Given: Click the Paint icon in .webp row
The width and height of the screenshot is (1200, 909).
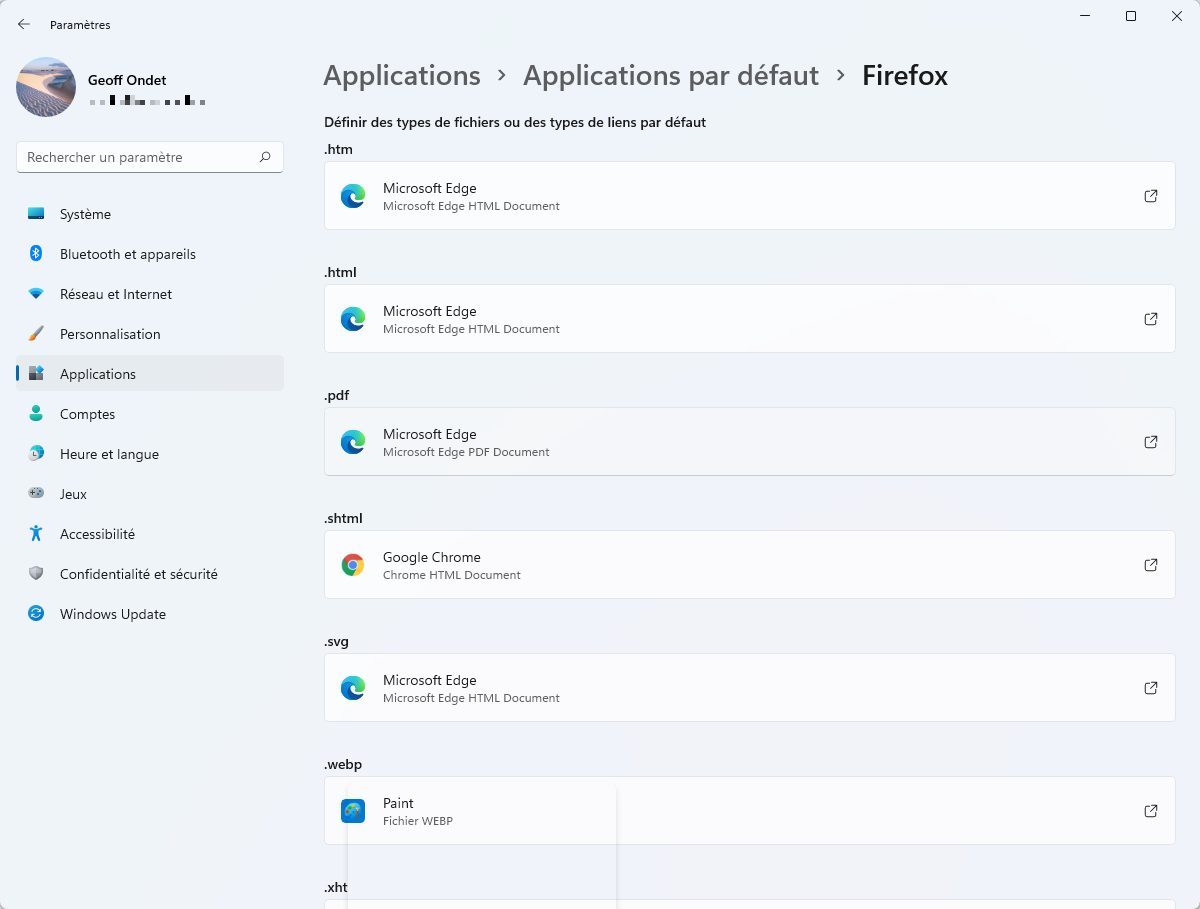Looking at the screenshot, I should (353, 811).
